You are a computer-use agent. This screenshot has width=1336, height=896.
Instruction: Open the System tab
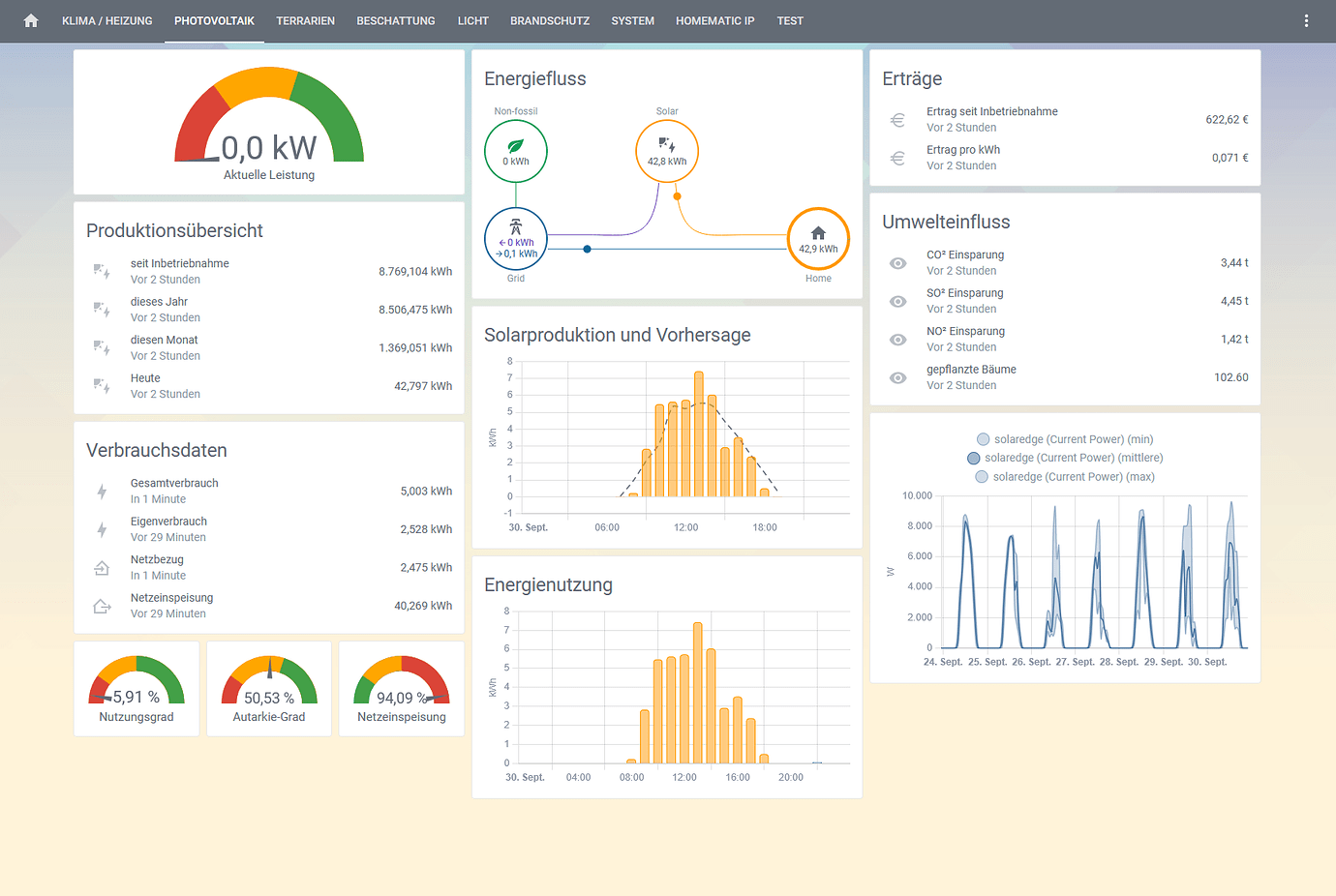pyautogui.click(x=633, y=20)
